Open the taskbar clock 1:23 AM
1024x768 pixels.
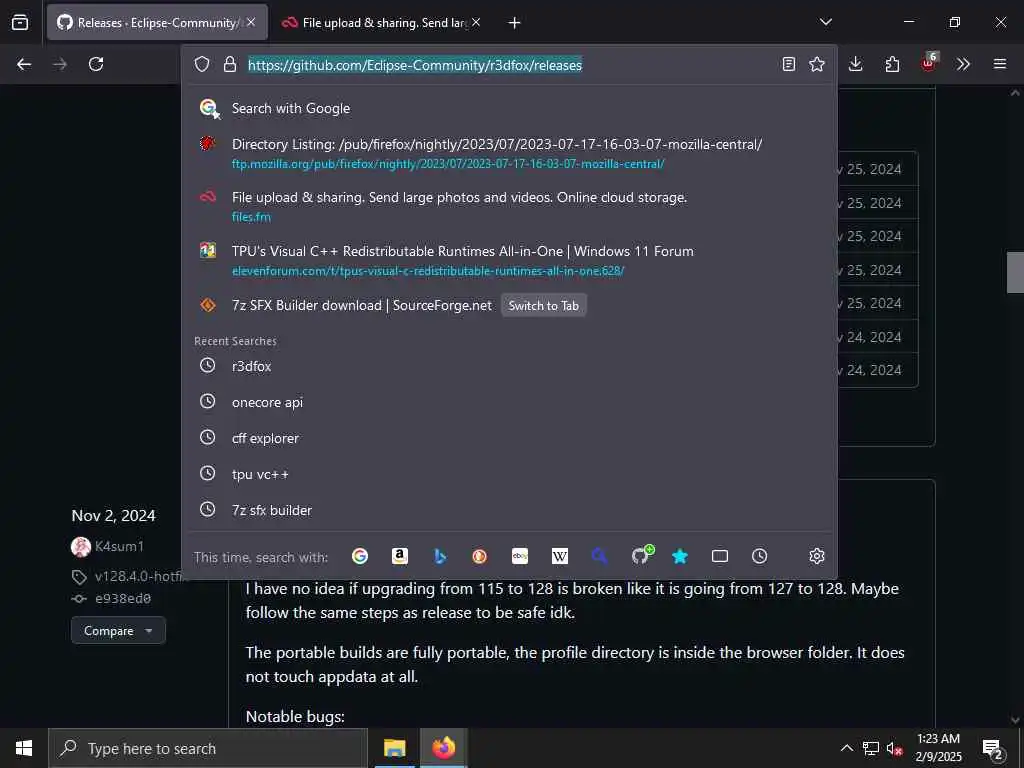pos(938,748)
